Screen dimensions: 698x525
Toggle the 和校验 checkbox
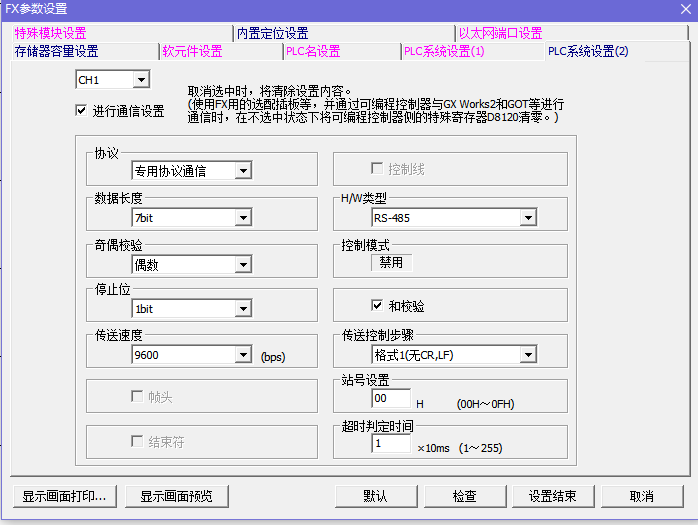[377, 305]
